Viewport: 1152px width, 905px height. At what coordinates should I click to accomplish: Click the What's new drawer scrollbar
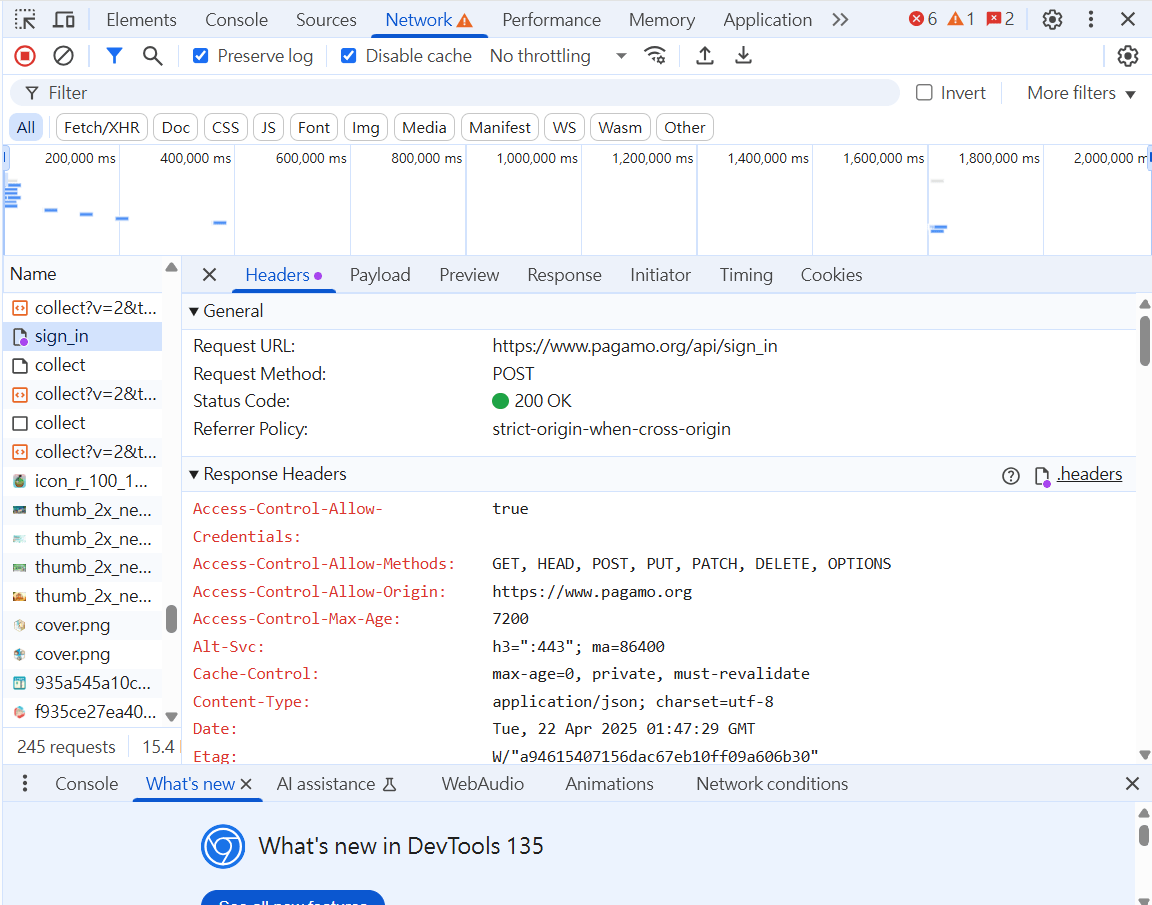(x=1144, y=835)
